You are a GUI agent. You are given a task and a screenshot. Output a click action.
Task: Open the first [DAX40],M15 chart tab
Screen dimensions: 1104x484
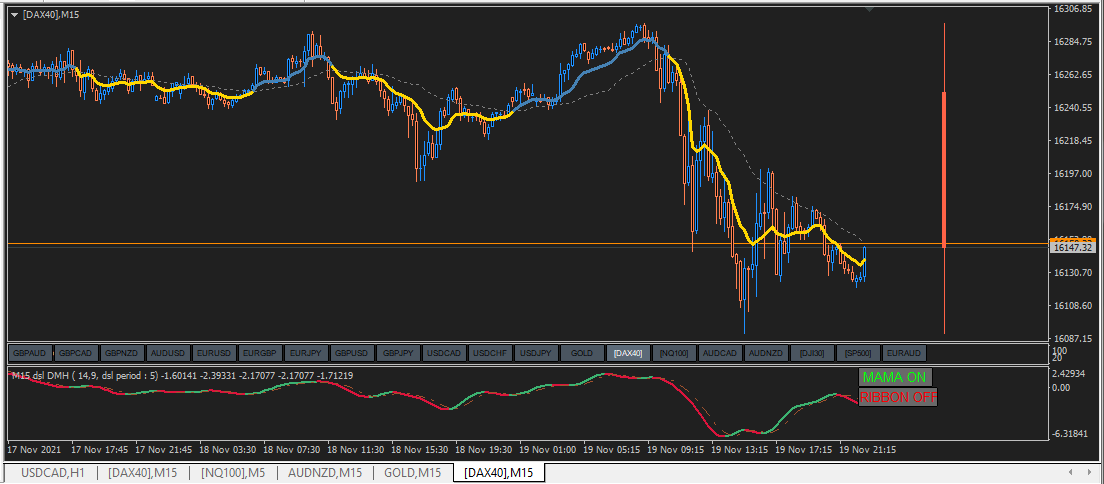[142, 473]
